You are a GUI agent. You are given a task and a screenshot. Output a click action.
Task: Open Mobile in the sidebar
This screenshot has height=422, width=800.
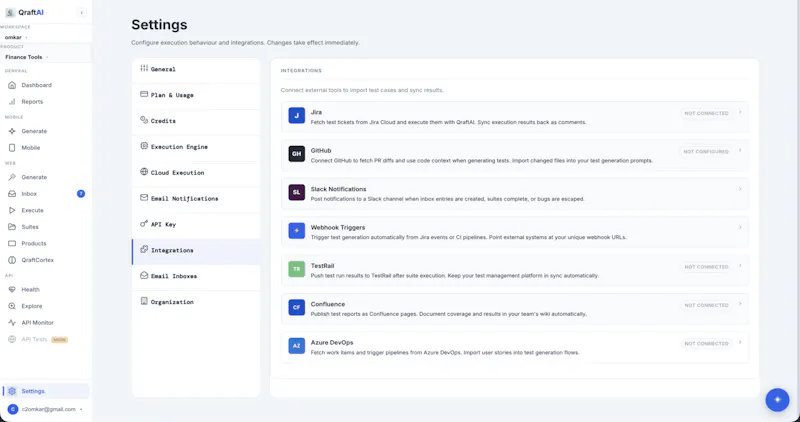point(46,147)
